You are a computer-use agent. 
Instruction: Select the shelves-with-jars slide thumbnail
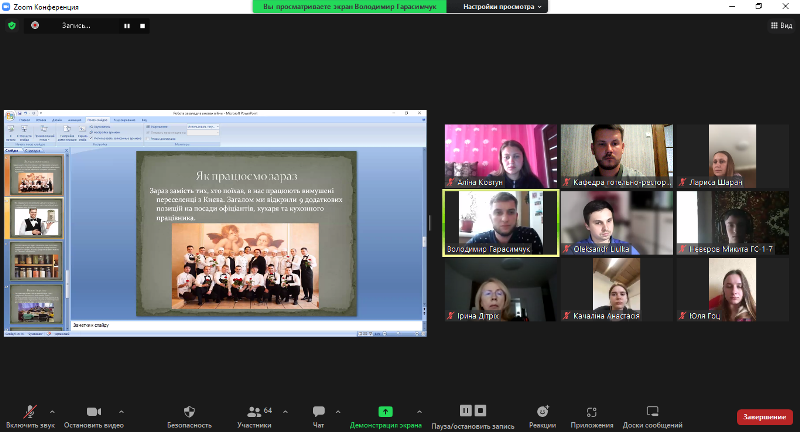36,261
